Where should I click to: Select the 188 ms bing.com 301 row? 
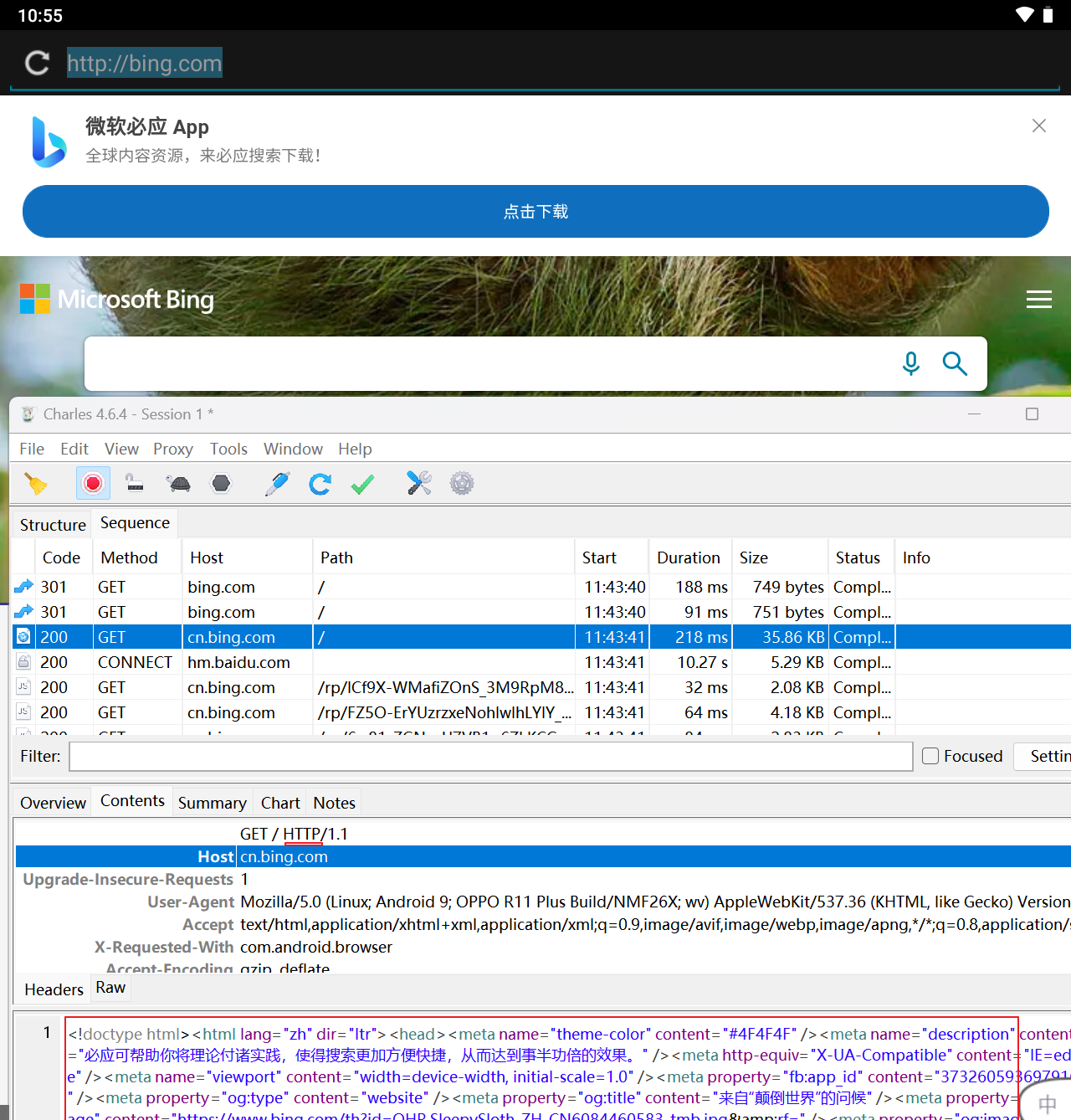(x=541, y=587)
